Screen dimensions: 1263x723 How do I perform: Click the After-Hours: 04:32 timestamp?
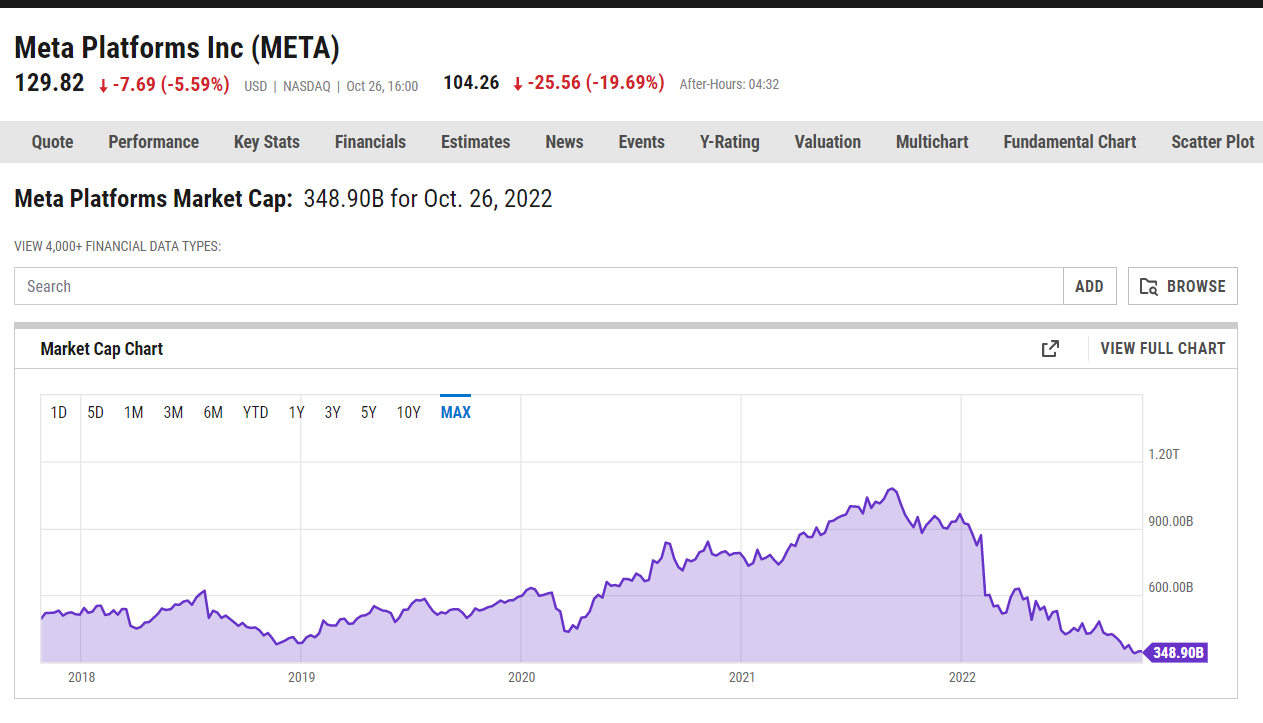click(x=729, y=85)
